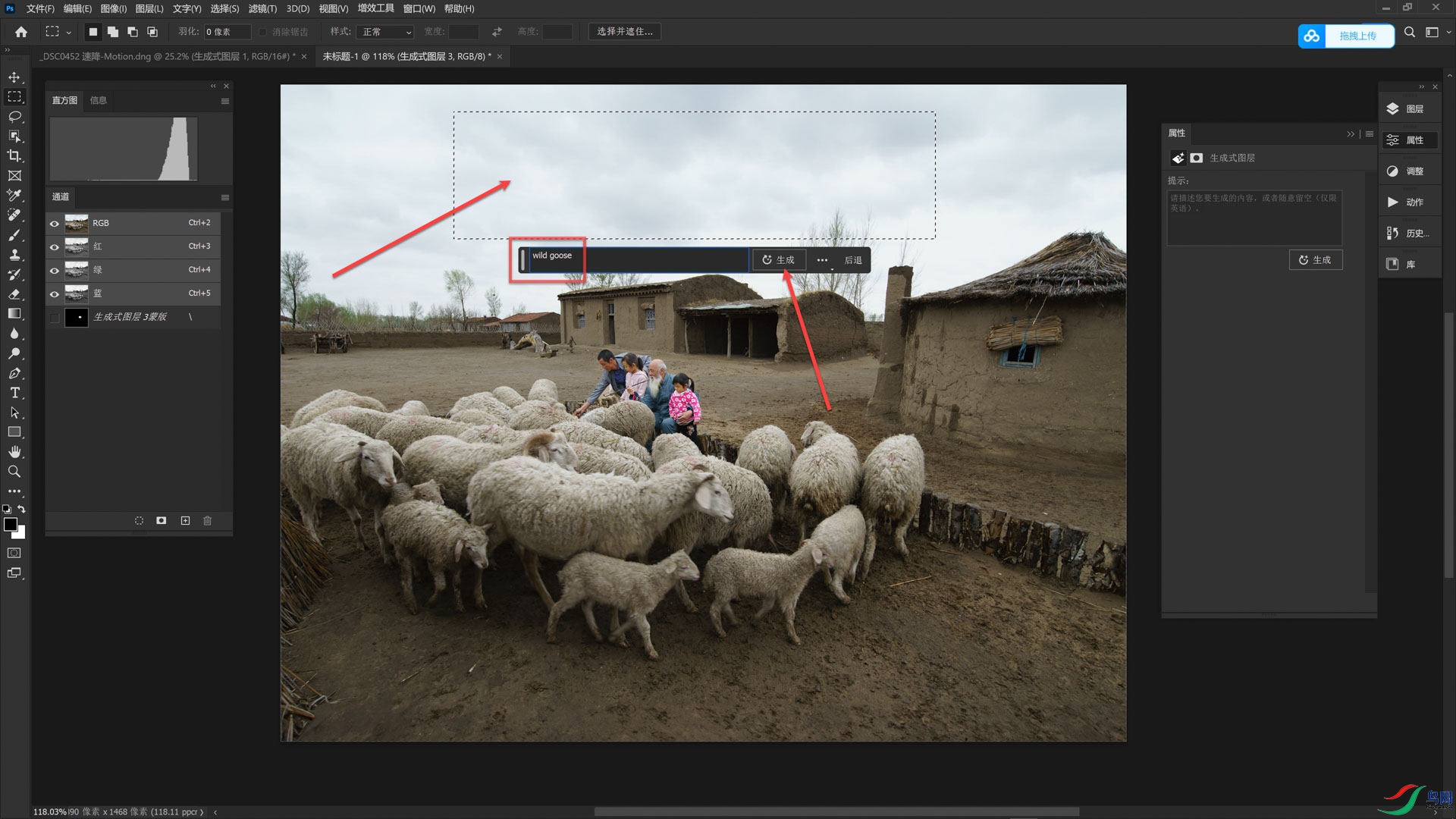Image resolution: width=1456 pixels, height=819 pixels.
Task: Click the 选择并遮住 button
Action: pos(624,32)
